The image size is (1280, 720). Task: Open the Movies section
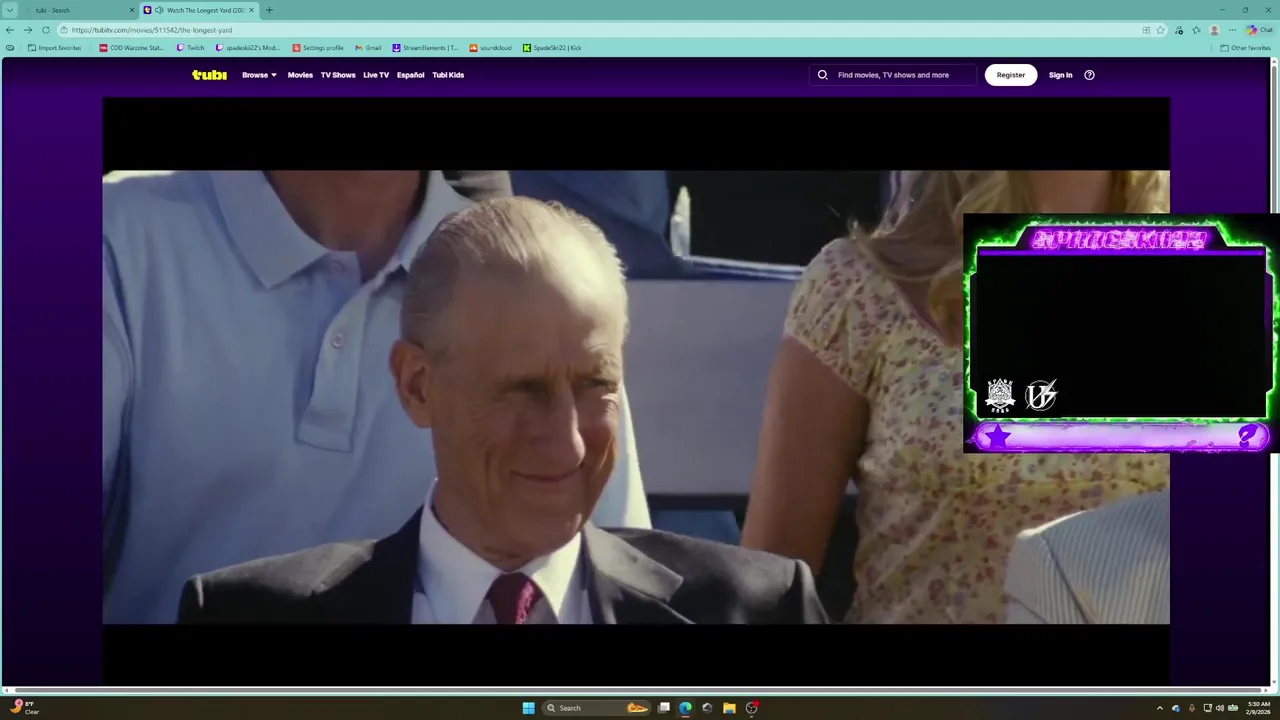300,75
